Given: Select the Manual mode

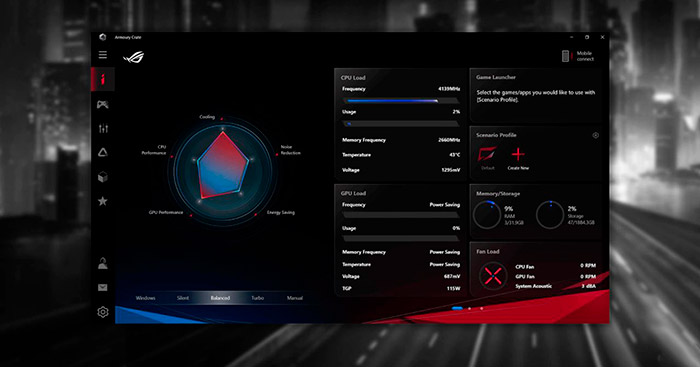Looking at the screenshot, I should tap(295, 298).
